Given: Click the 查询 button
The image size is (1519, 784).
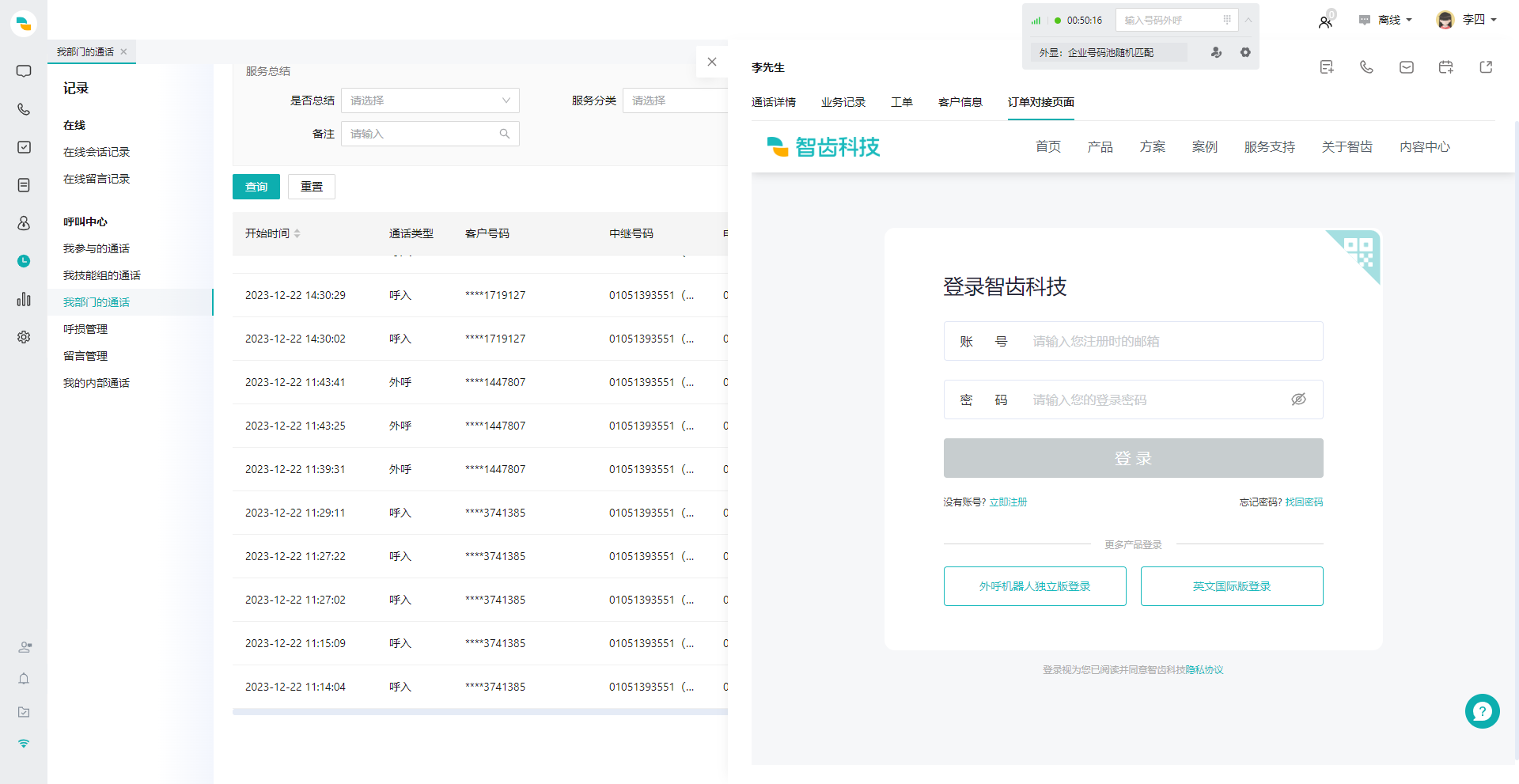Looking at the screenshot, I should click(x=256, y=187).
